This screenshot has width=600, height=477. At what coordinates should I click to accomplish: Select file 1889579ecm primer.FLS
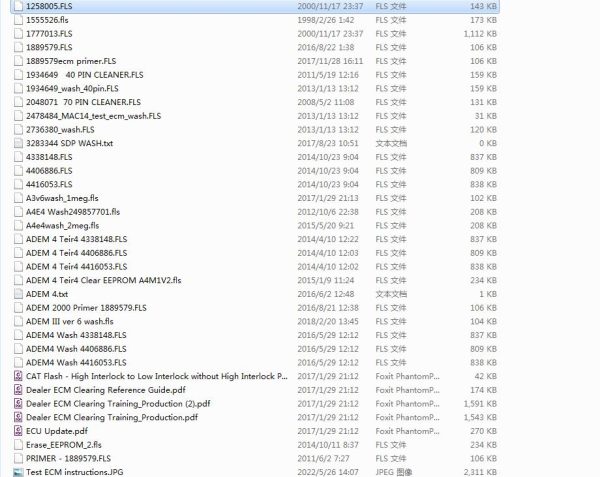(x=71, y=61)
